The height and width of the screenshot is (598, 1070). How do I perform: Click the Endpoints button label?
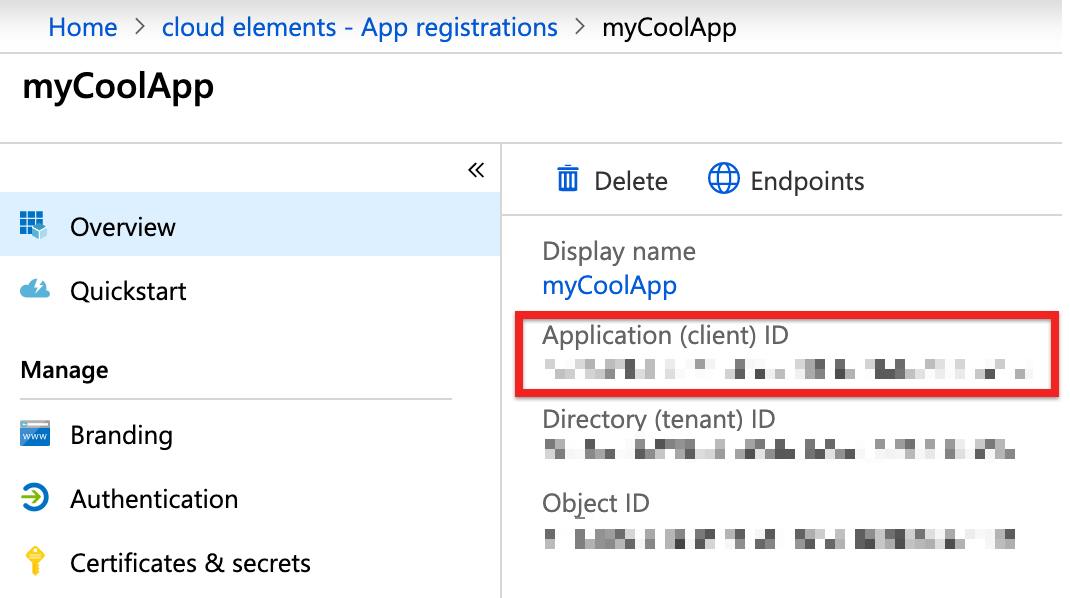pyautogui.click(x=807, y=181)
